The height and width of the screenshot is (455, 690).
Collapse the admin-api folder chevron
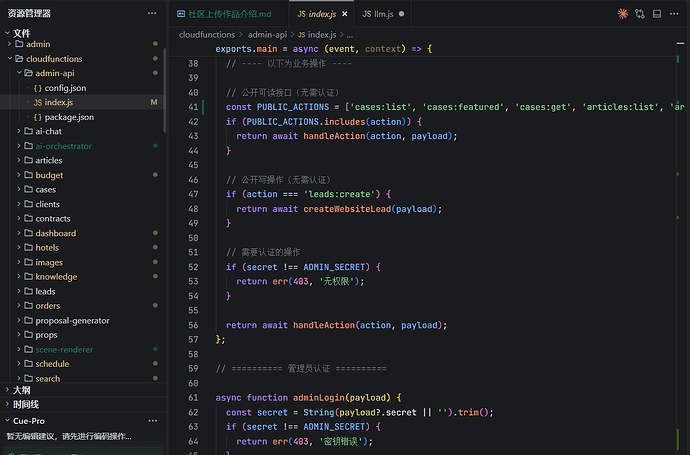pyautogui.click(x=19, y=73)
